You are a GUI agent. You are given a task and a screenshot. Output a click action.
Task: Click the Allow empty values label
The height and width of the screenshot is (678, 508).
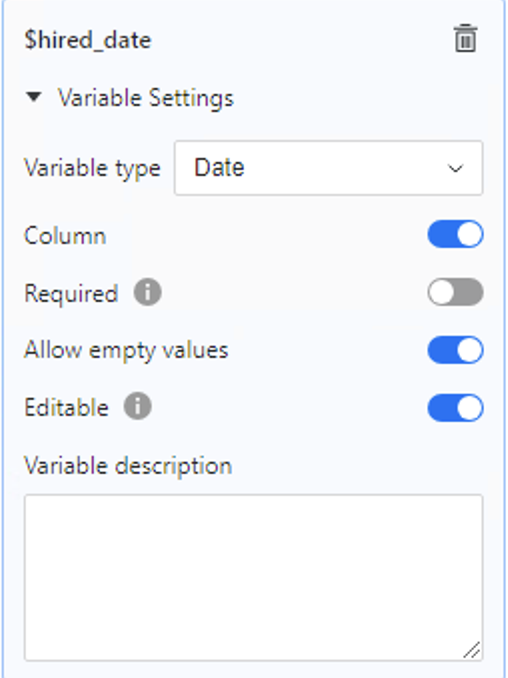pos(126,350)
